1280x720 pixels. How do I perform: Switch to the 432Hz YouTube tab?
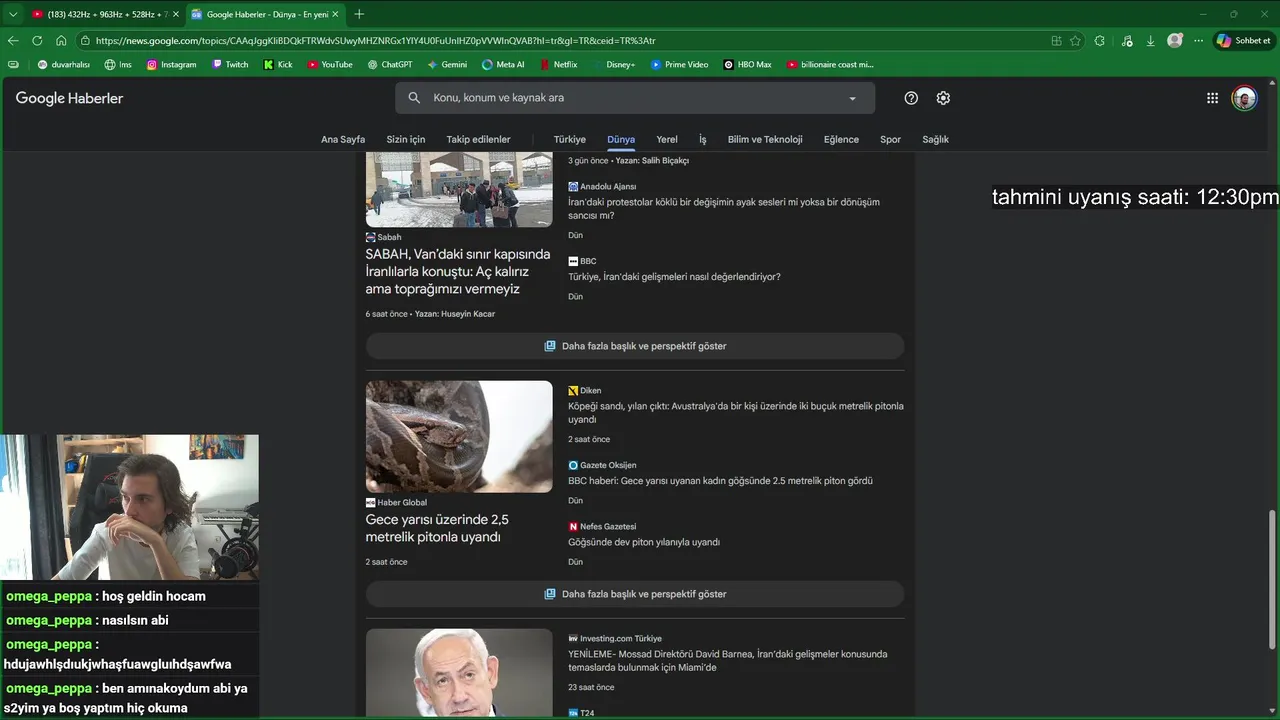click(x=104, y=14)
